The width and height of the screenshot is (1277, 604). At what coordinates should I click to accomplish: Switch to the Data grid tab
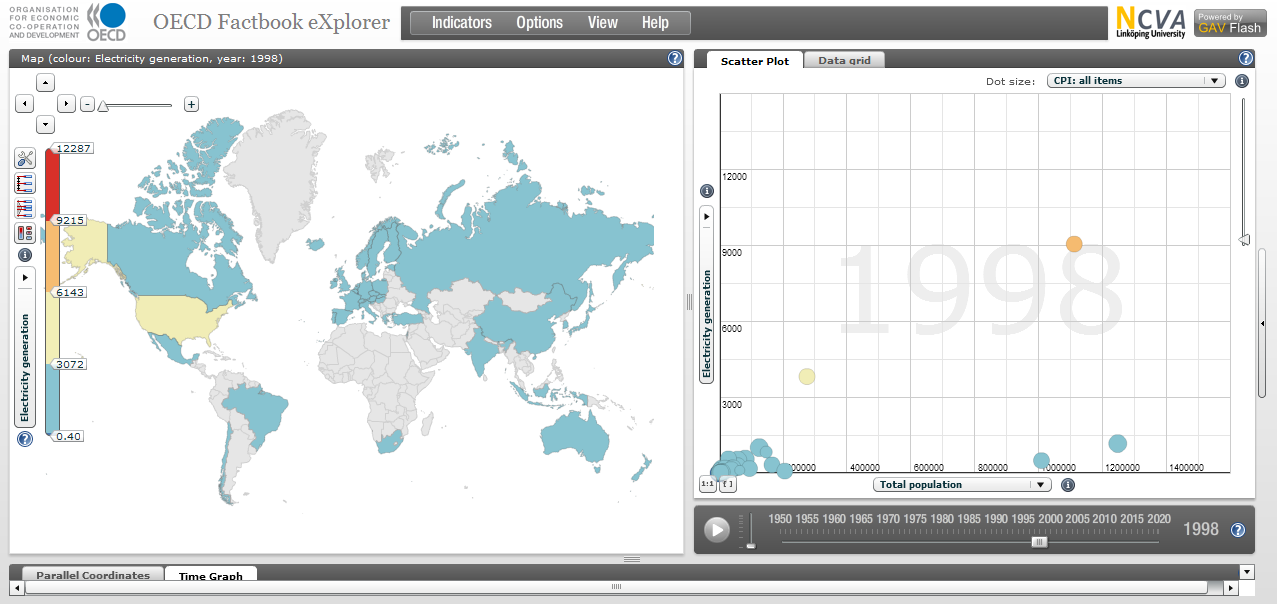tap(844, 61)
